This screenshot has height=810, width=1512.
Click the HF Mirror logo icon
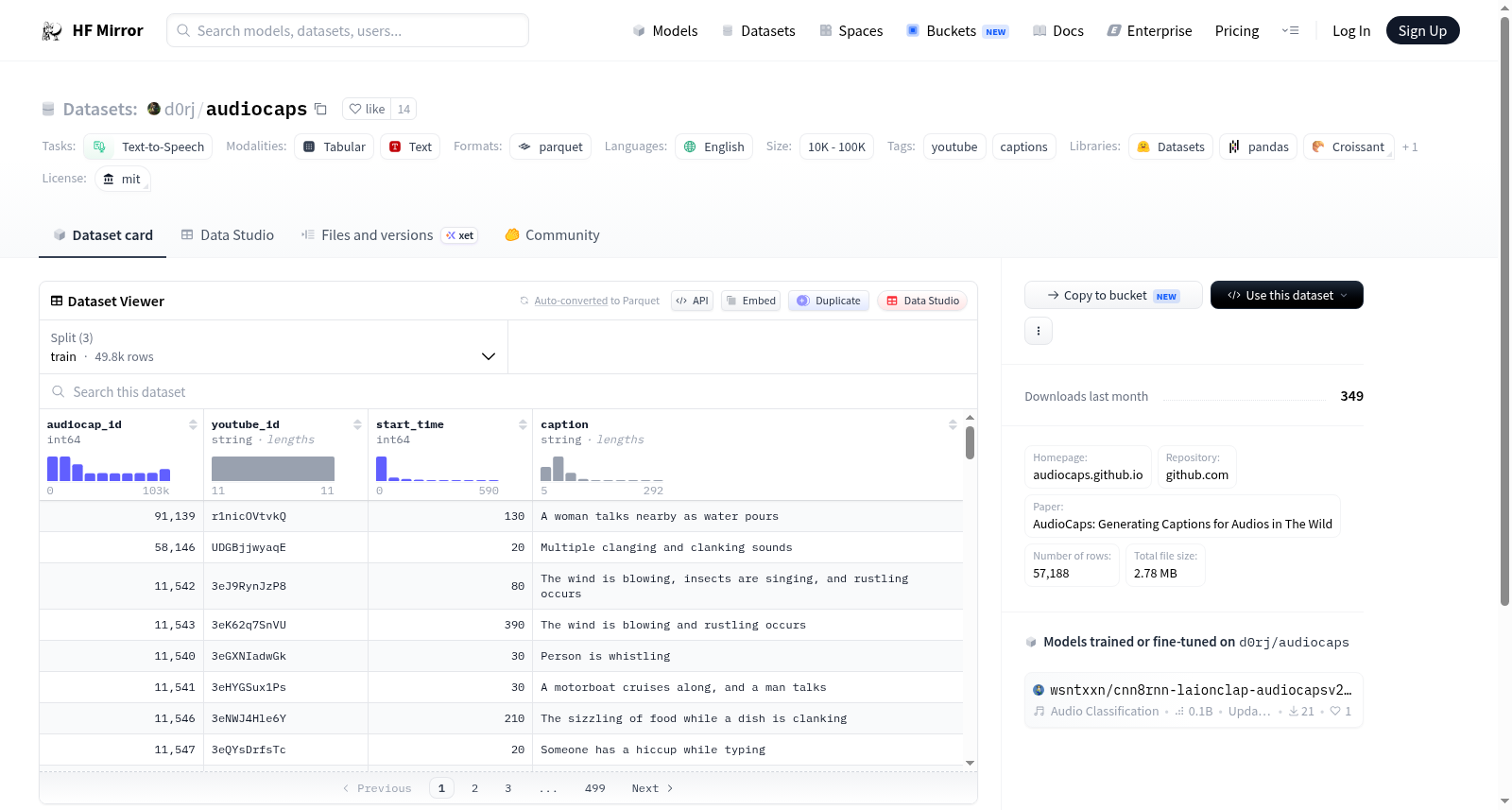[52, 31]
